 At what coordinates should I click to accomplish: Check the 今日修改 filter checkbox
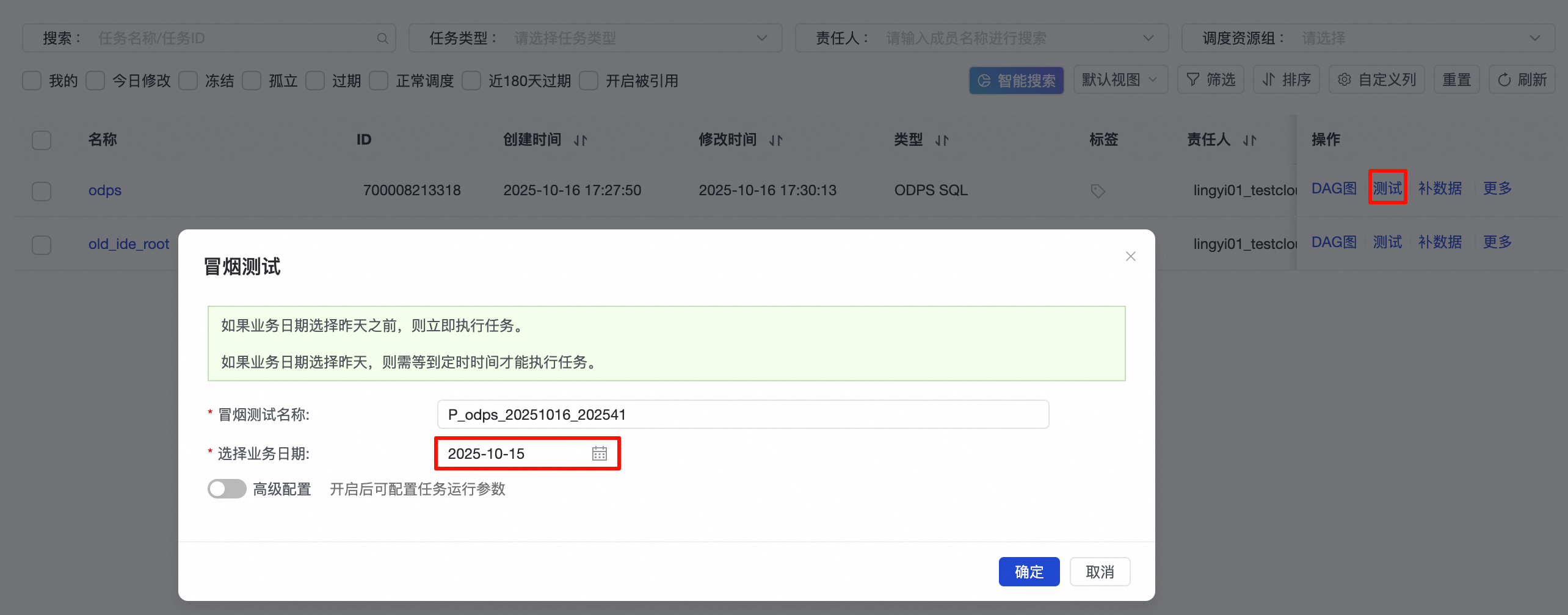tap(95, 81)
